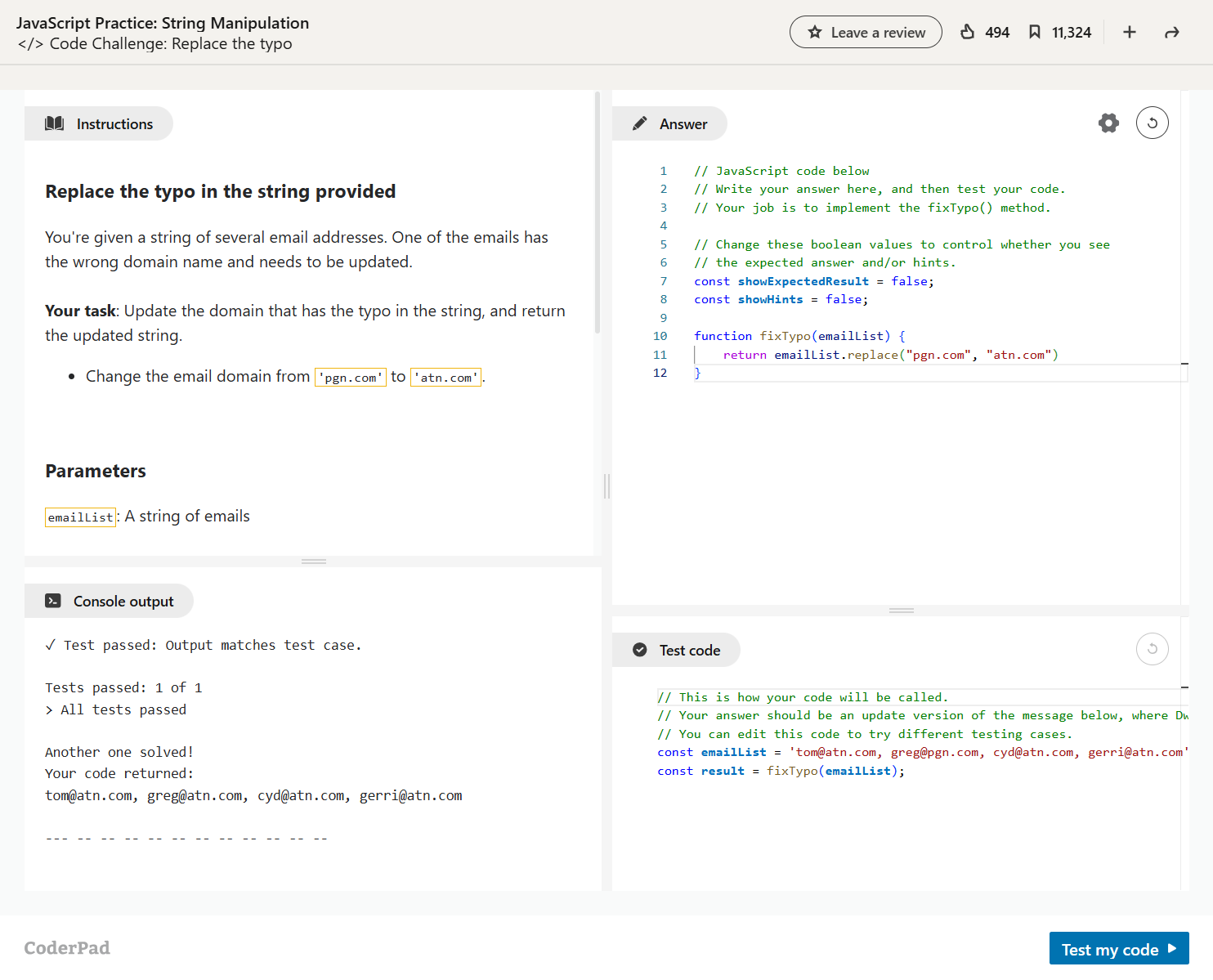Click the Test code reset icon
The height and width of the screenshot is (980, 1213).
[x=1152, y=650]
